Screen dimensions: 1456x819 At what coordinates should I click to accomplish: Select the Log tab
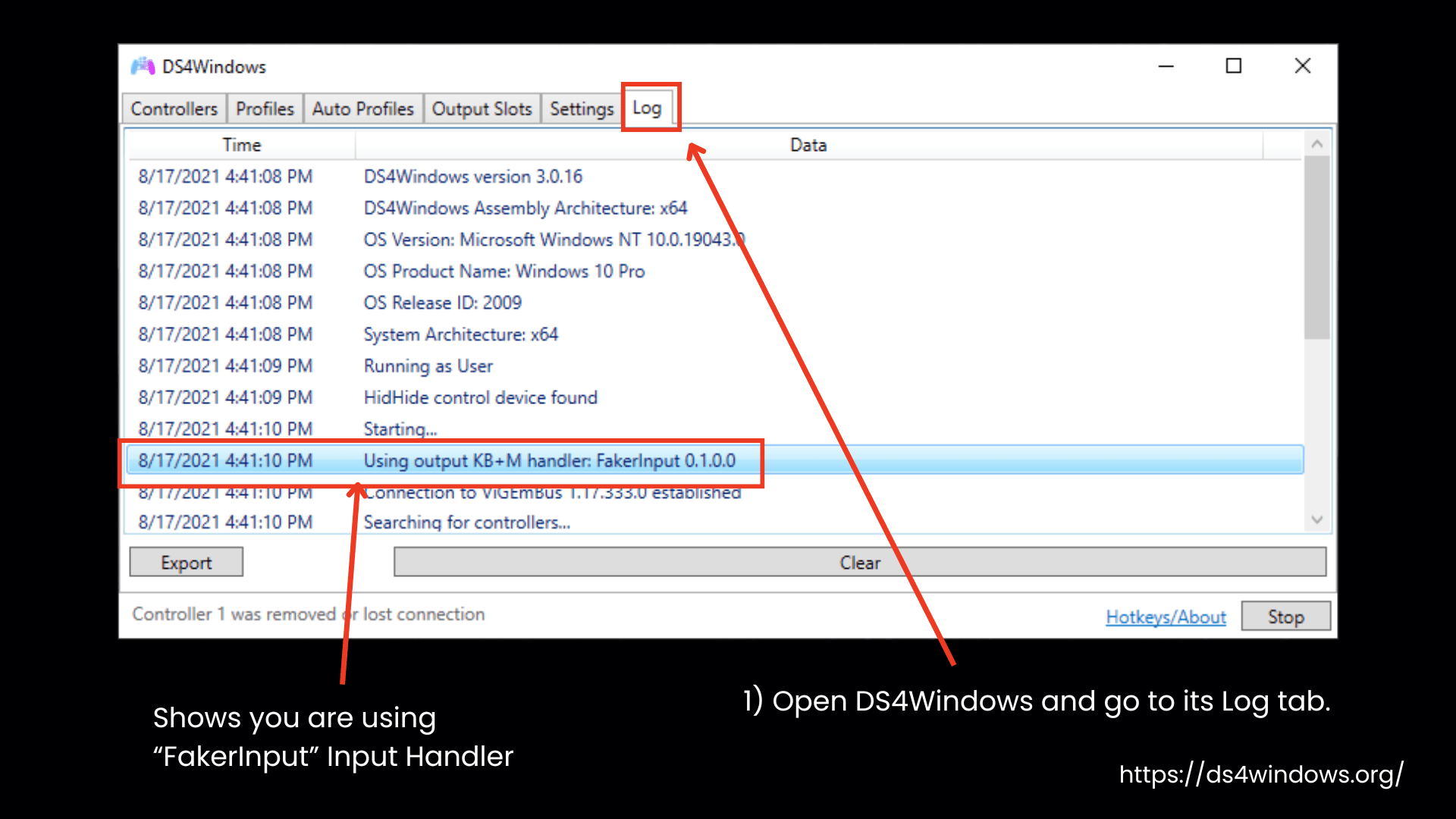647,108
